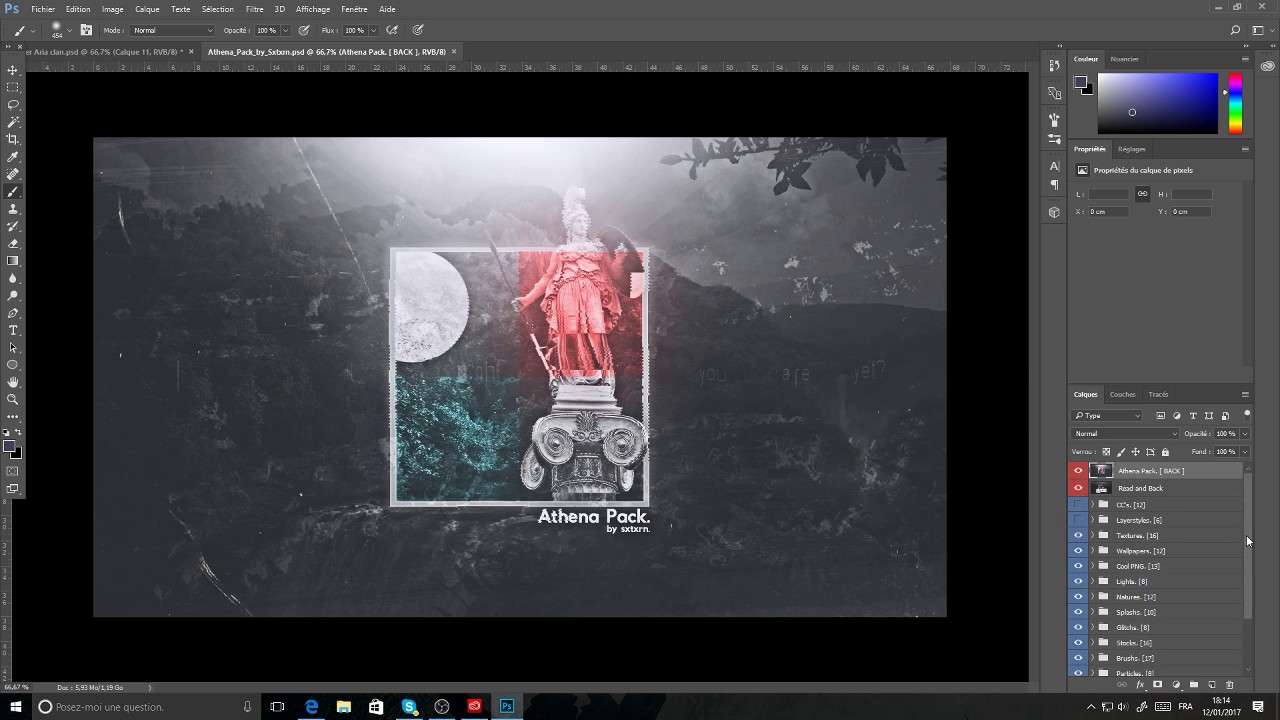Select the Eraser tool
Screen dimensions: 1280x720
coord(13,243)
